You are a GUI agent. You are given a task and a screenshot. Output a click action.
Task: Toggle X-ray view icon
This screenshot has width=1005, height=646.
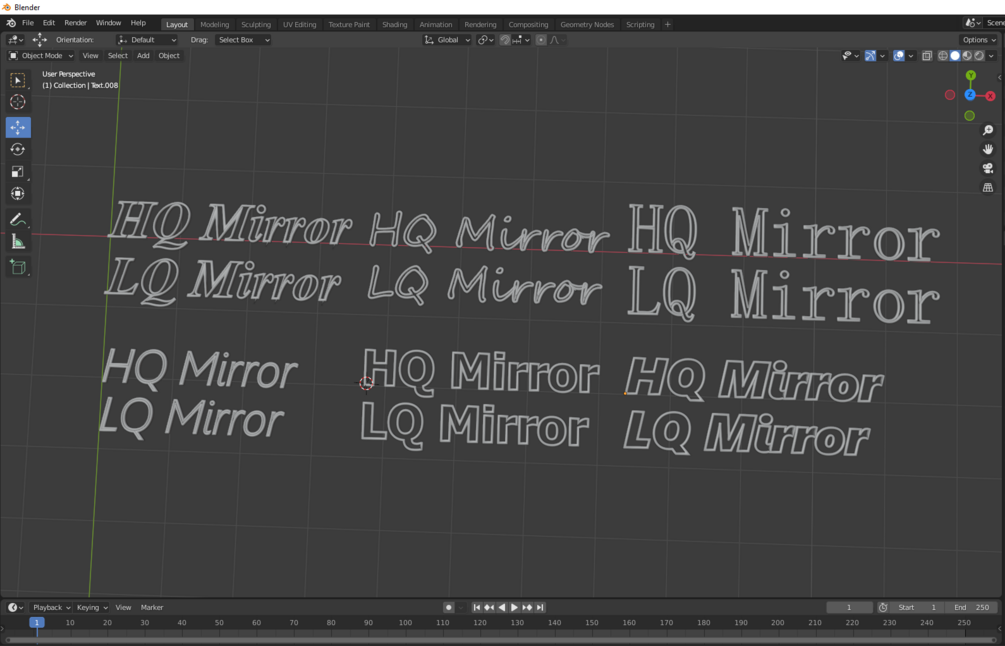point(927,56)
